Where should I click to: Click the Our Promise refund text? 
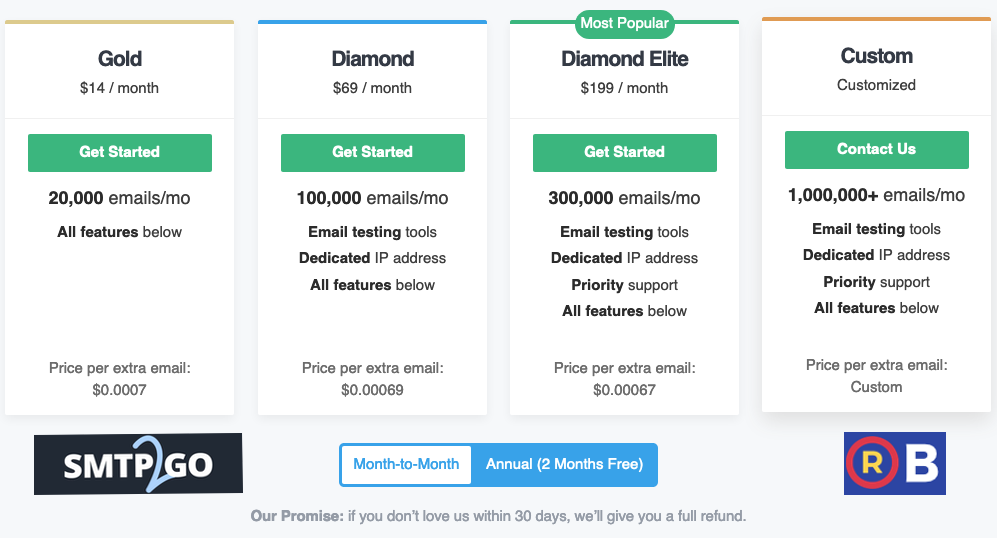point(498,516)
